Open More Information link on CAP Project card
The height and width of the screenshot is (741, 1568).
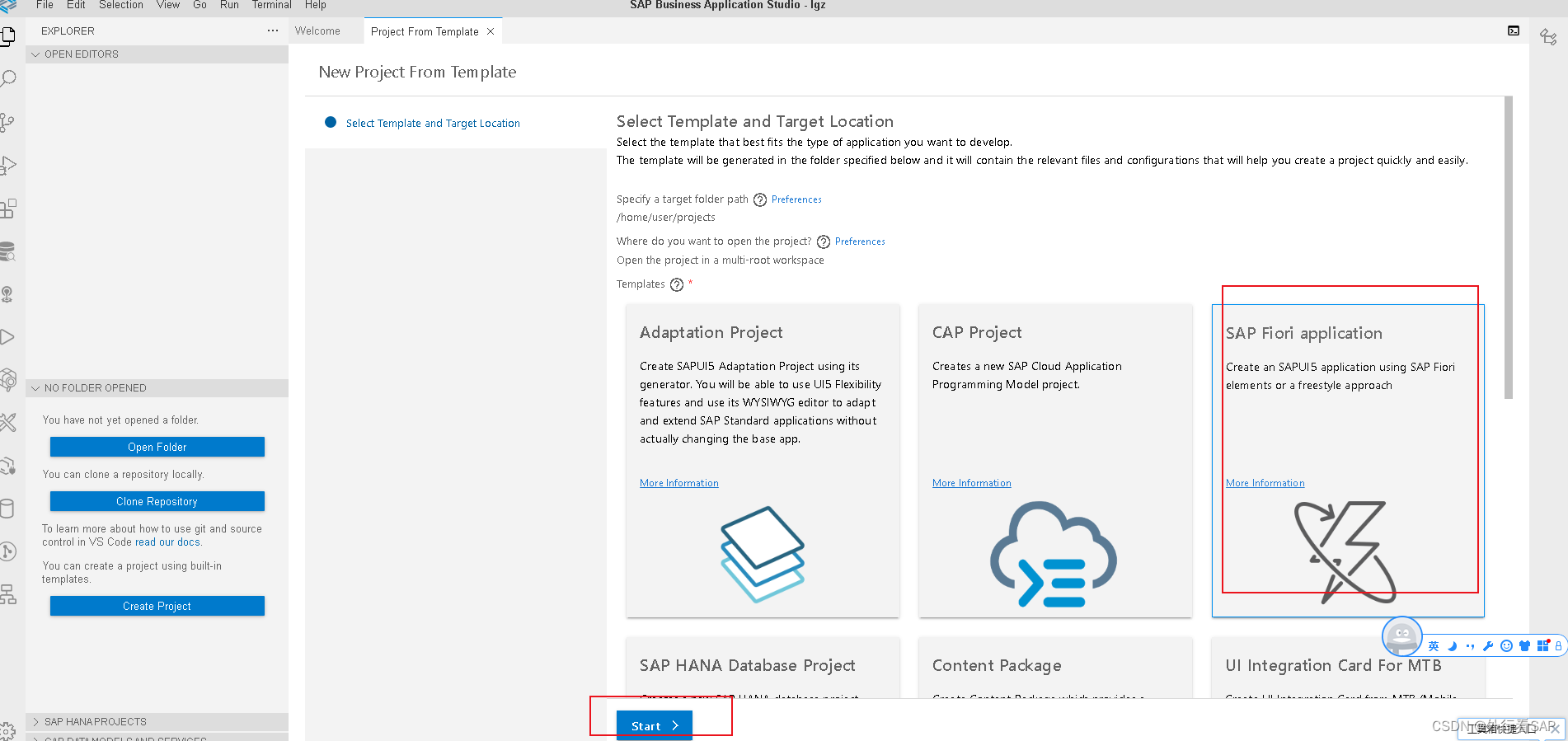[972, 483]
